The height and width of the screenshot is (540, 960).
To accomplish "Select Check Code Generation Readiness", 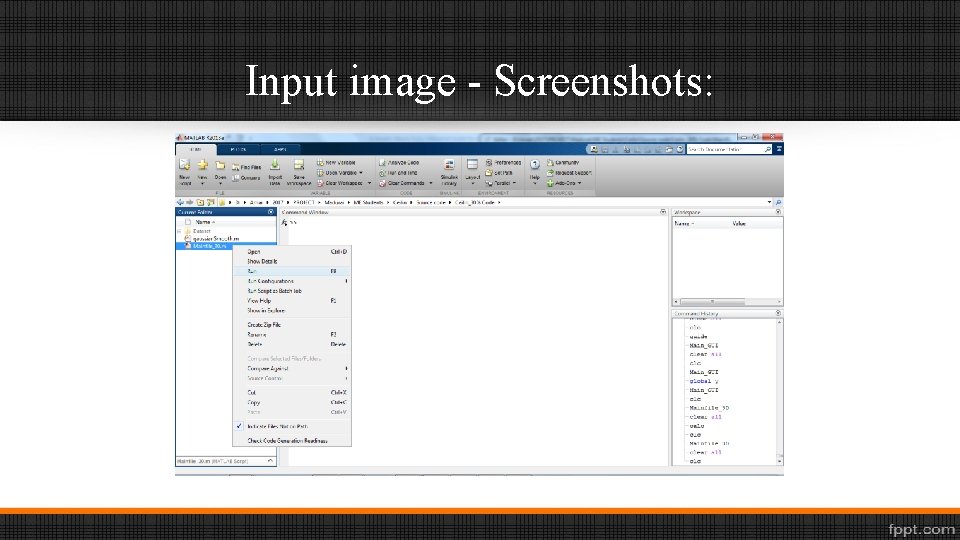I will 291,441.
